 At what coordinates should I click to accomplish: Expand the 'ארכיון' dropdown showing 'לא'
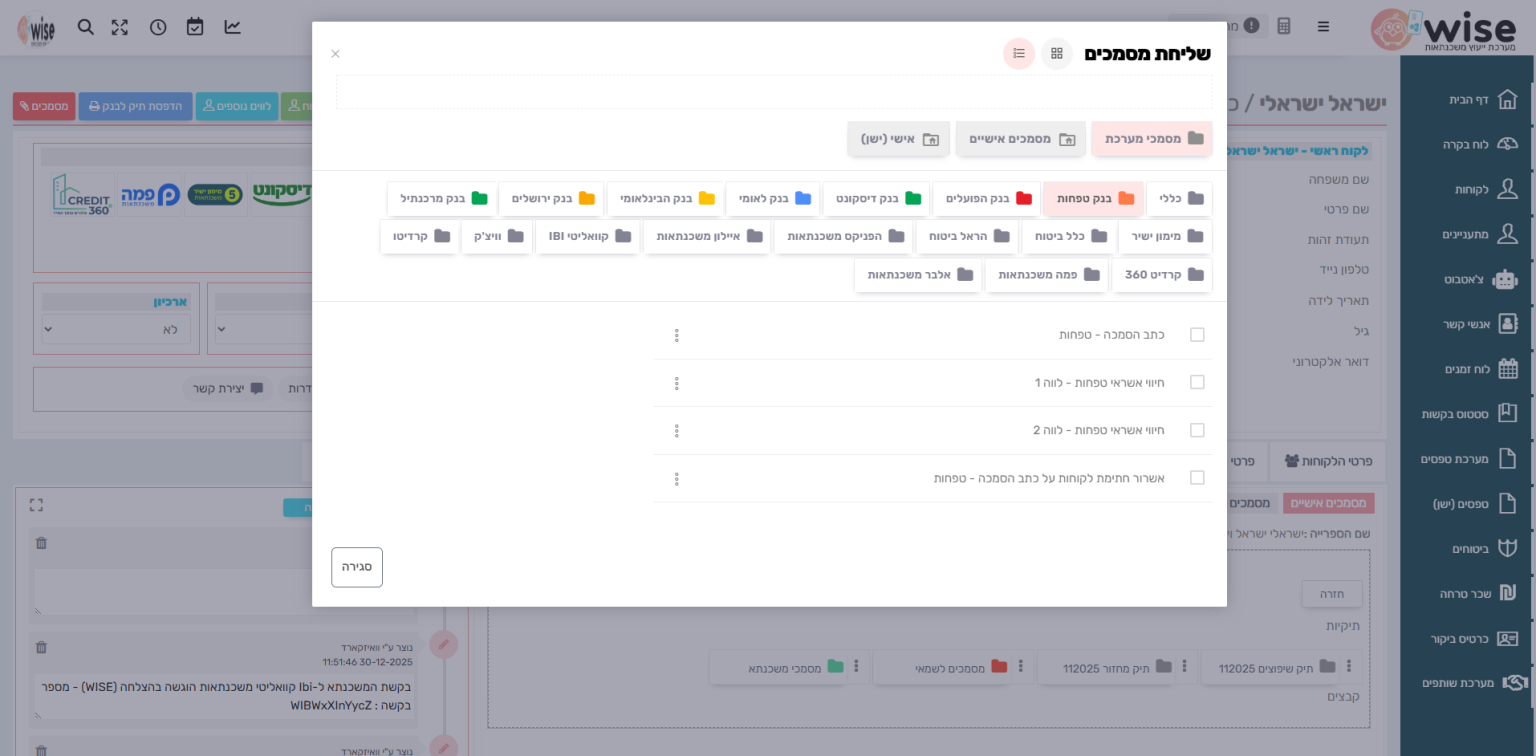tap(116, 330)
